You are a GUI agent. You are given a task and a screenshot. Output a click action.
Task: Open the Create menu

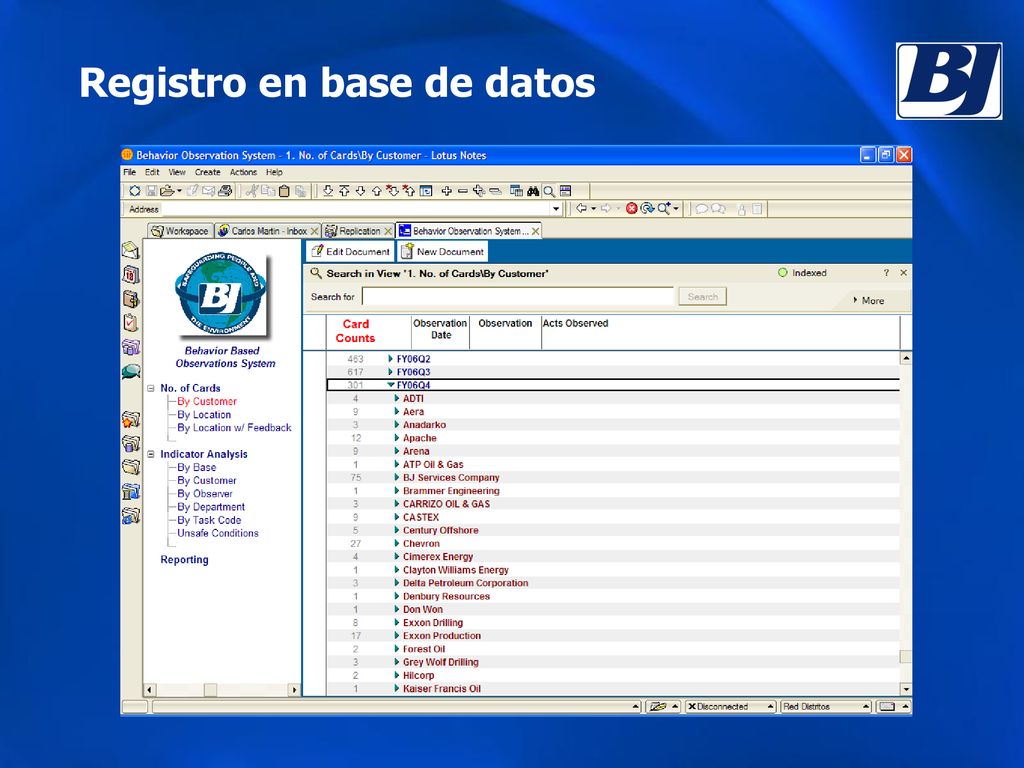(x=208, y=172)
